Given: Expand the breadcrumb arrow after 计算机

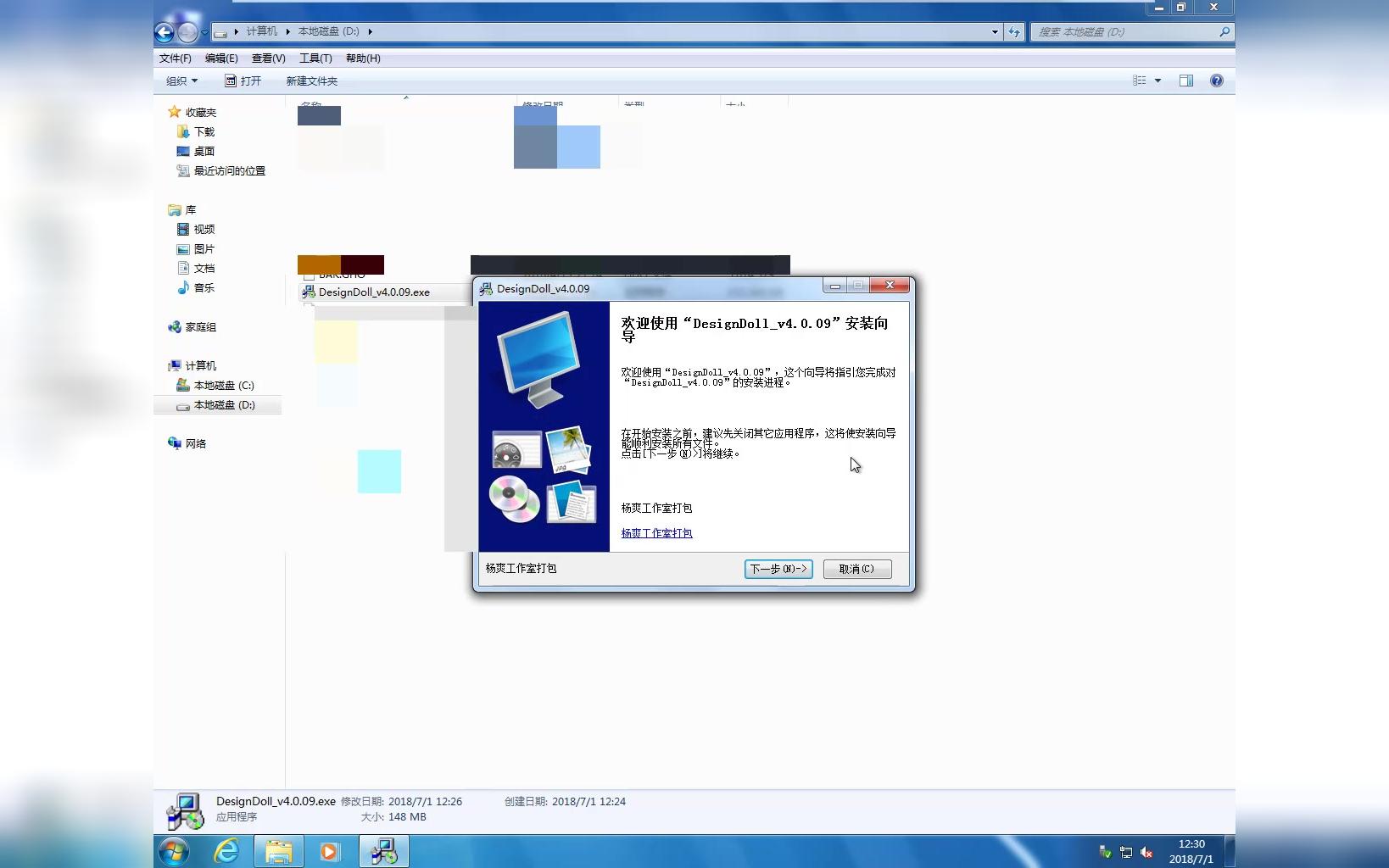Looking at the screenshot, I should coord(288,31).
